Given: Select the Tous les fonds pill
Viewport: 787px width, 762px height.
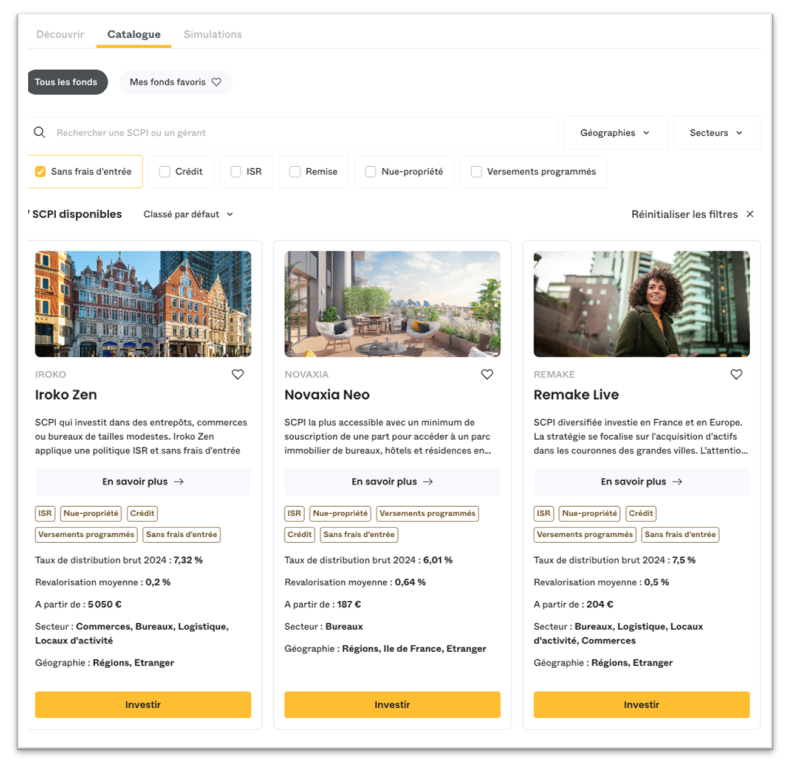Looking at the screenshot, I should point(66,82).
